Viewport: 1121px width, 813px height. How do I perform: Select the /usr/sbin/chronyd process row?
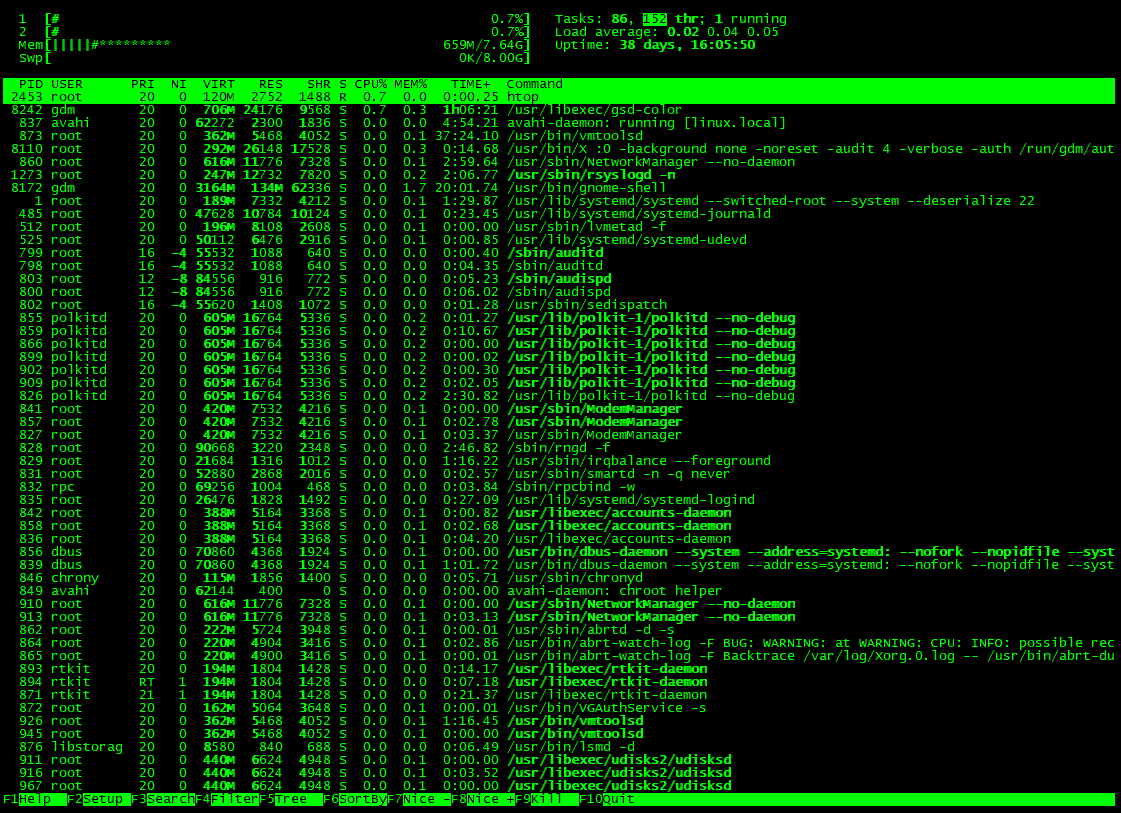click(x=559, y=578)
